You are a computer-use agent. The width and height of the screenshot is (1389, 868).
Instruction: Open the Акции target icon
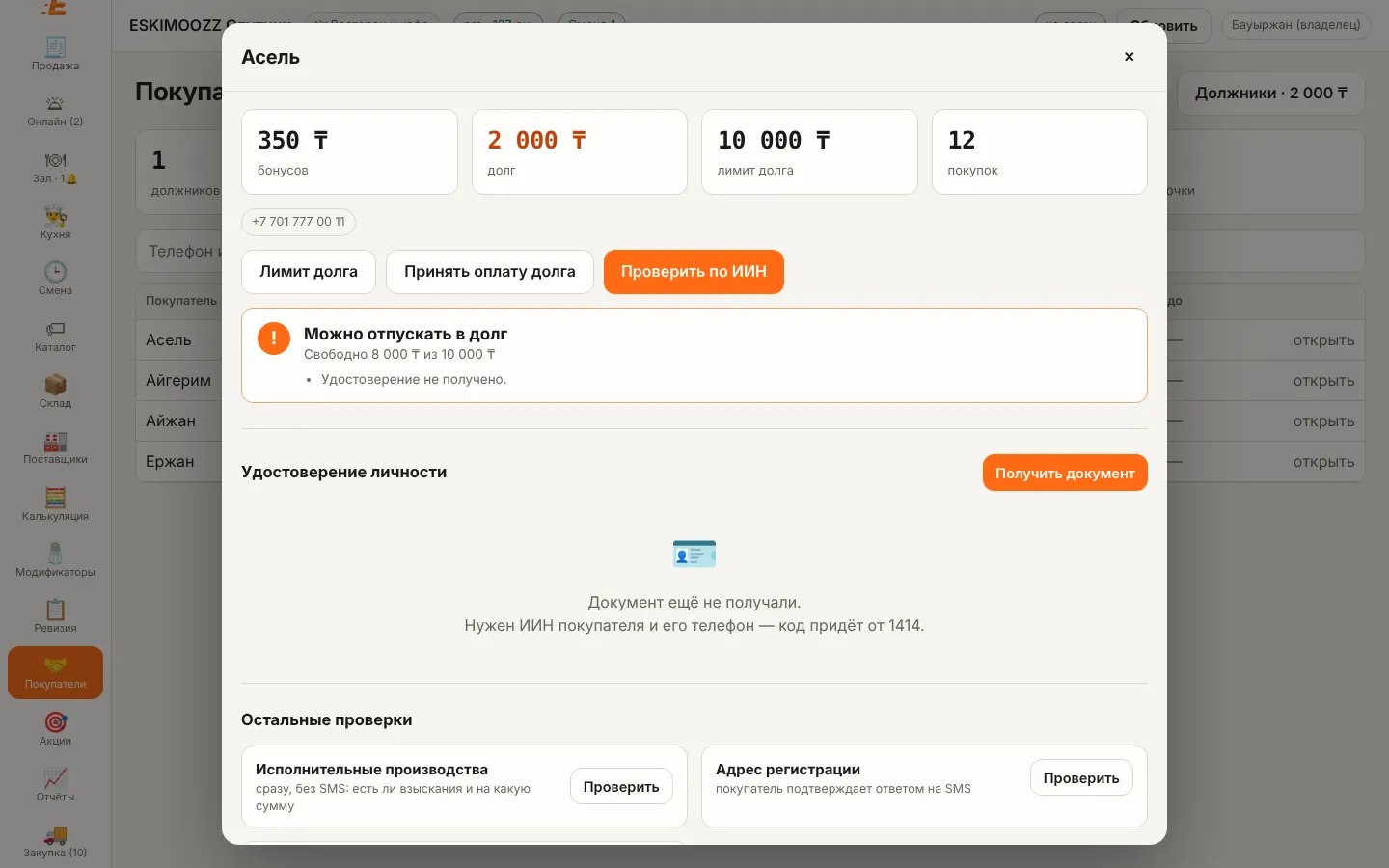pos(55,728)
